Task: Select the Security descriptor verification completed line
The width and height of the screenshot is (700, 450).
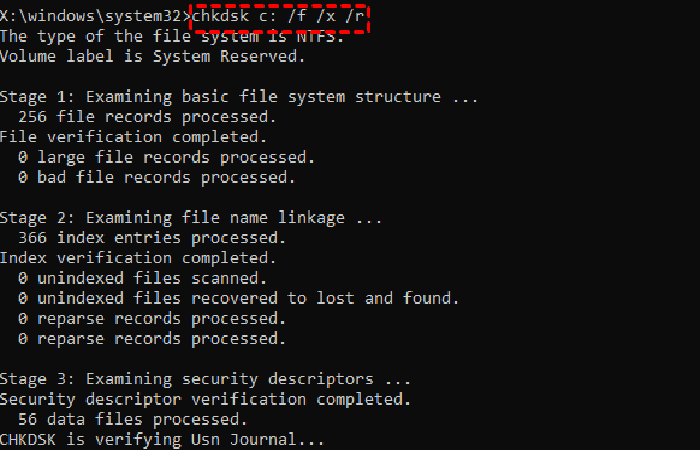Action: click(x=205, y=400)
